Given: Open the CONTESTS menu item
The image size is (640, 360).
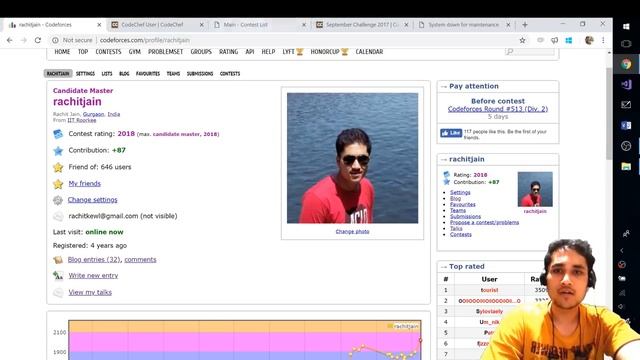Looking at the screenshot, I should coord(108,52).
